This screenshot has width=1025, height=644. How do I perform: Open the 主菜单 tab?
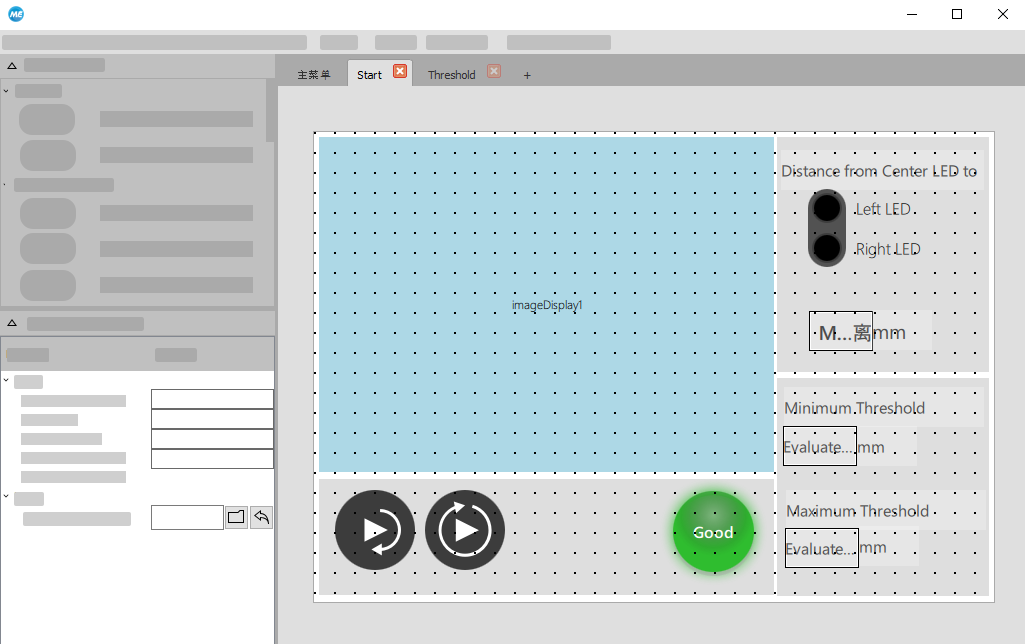[313, 75]
